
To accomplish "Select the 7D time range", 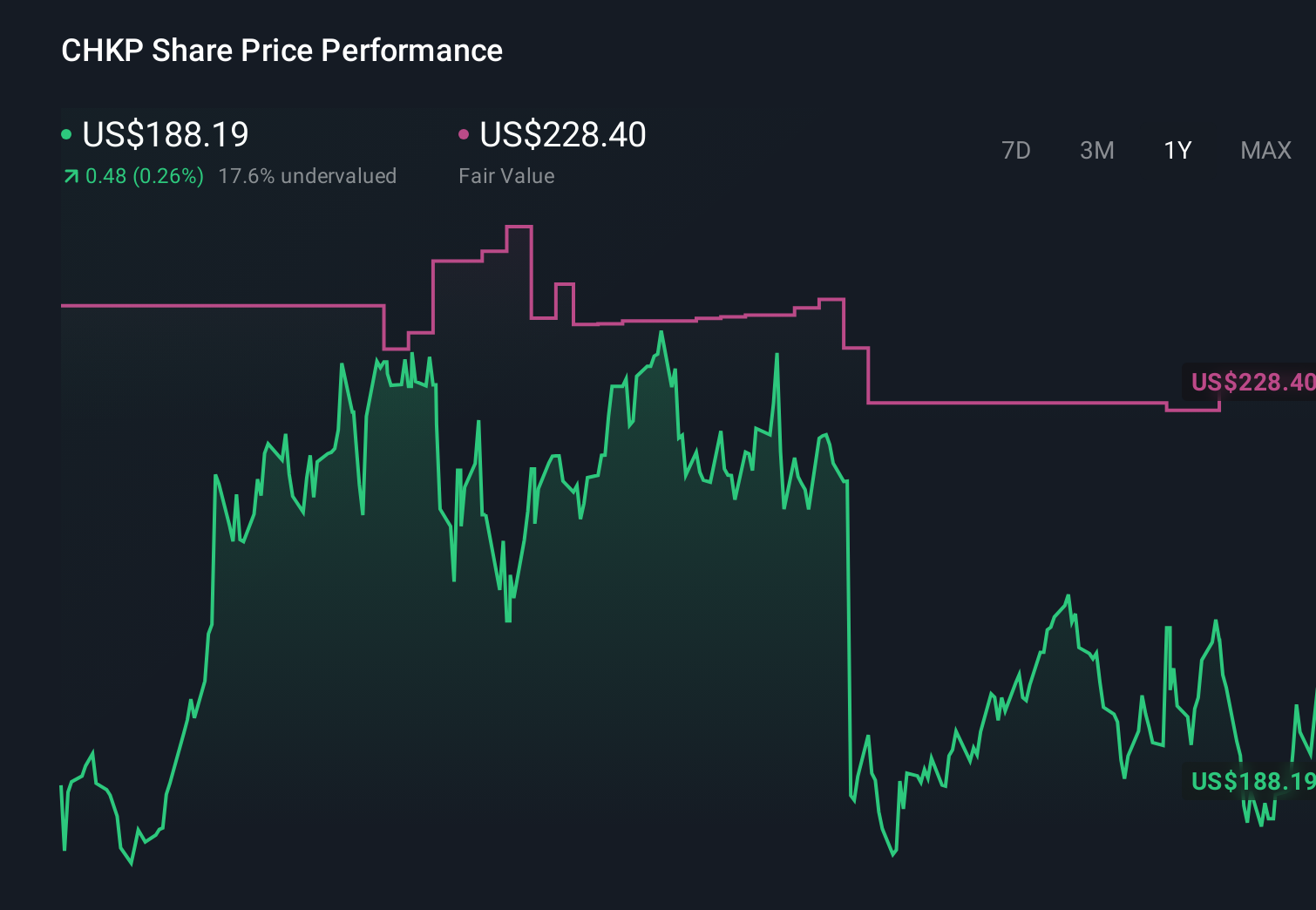I will pos(1016,150).
